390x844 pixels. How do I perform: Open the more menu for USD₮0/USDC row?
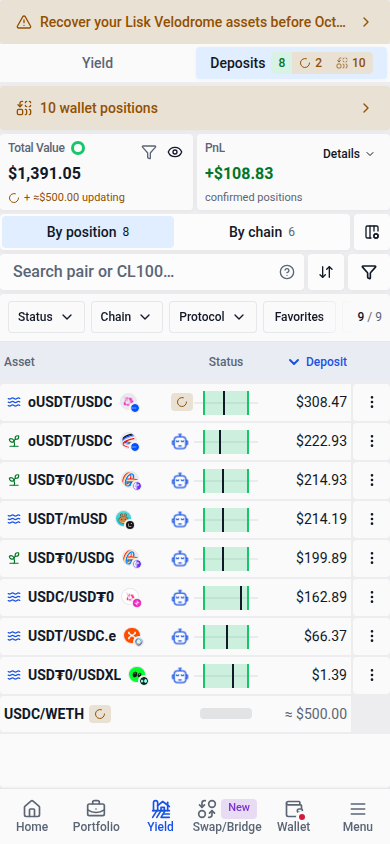click(372, 480)
